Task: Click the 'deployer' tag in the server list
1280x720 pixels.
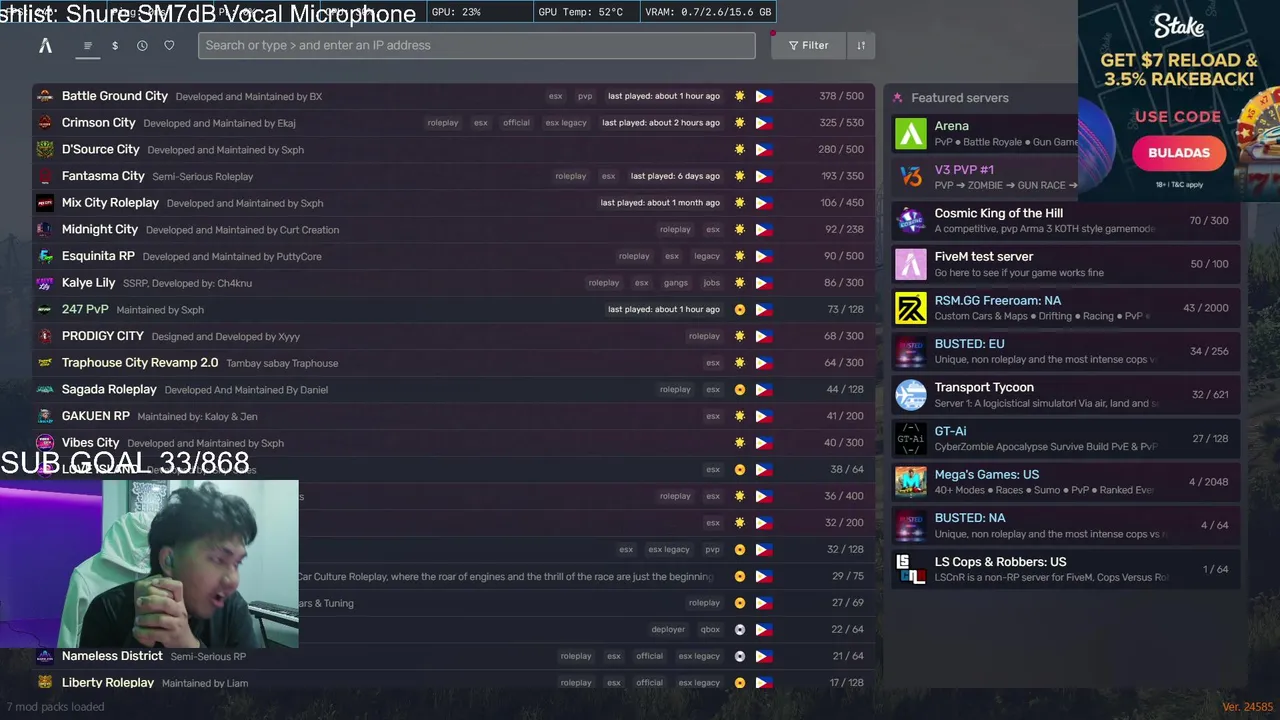Action: point(668,629)
